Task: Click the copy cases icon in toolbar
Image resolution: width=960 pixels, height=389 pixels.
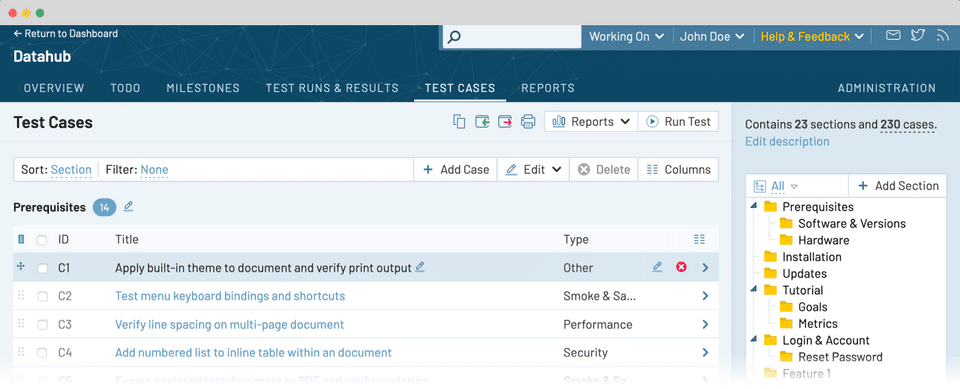Action: click(x=459, y=122)
